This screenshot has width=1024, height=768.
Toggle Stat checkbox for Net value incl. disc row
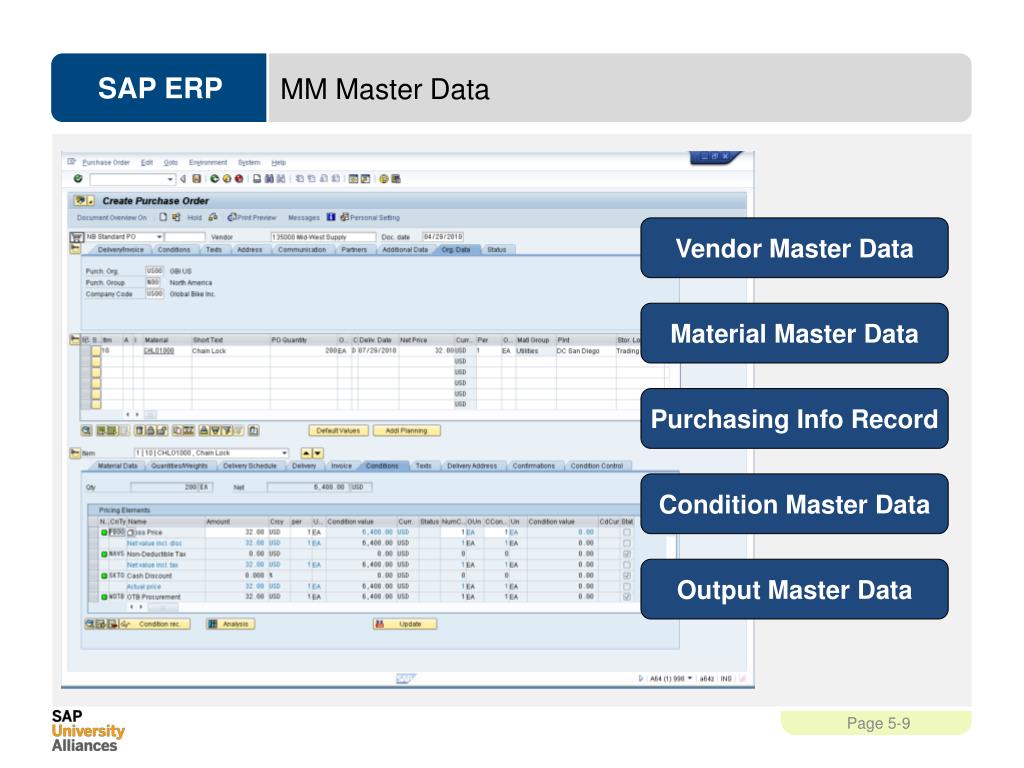tap(627, 543)
